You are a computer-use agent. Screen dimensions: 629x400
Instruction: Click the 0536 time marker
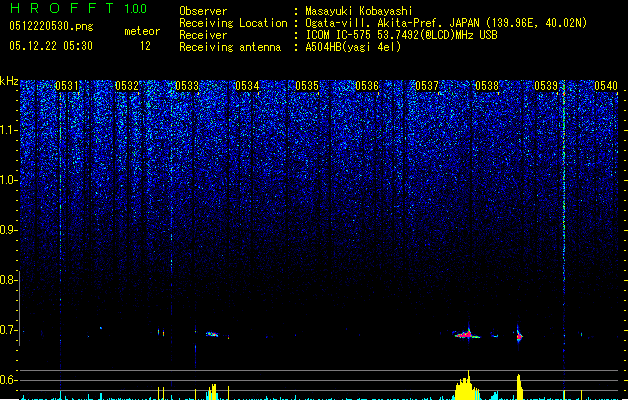(x=367, y=86)
